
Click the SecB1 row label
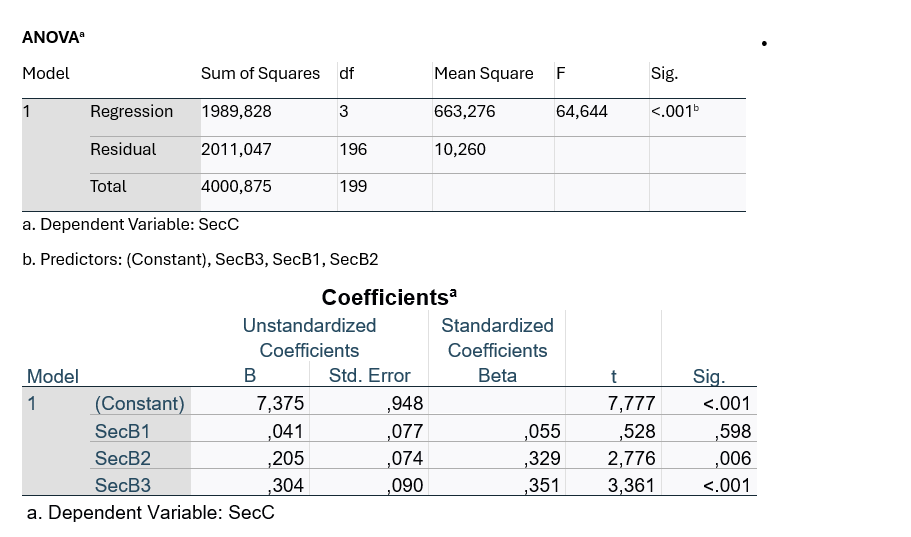click(122, 431)
